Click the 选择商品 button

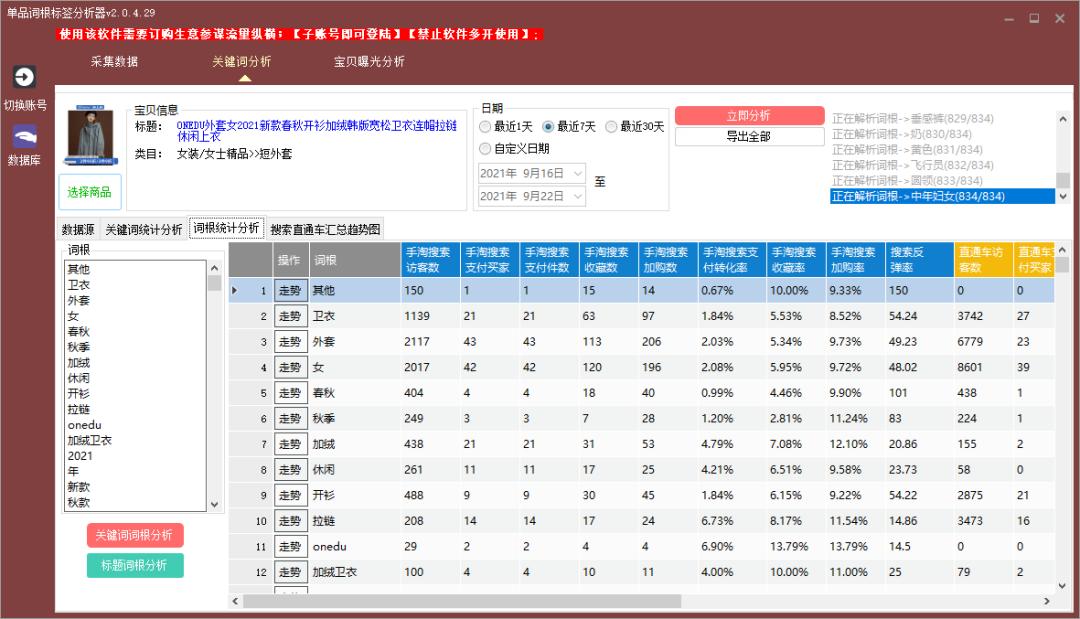90,193
